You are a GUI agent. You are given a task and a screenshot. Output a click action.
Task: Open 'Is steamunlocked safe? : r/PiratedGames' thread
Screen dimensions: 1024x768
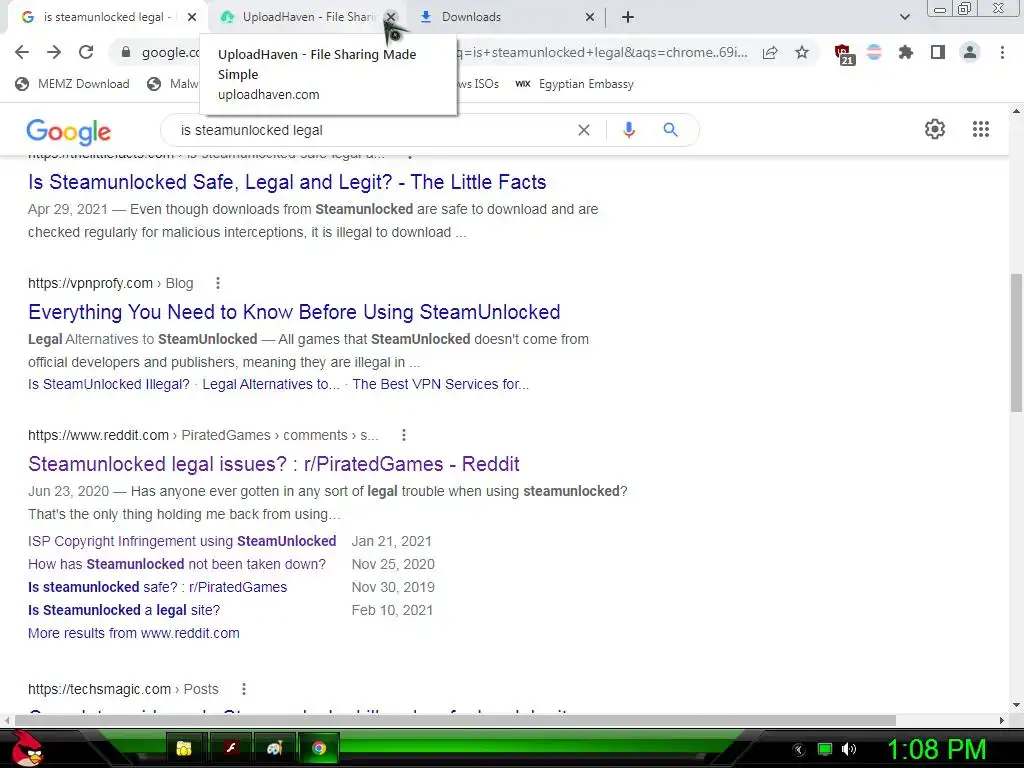tap(157, 586)
